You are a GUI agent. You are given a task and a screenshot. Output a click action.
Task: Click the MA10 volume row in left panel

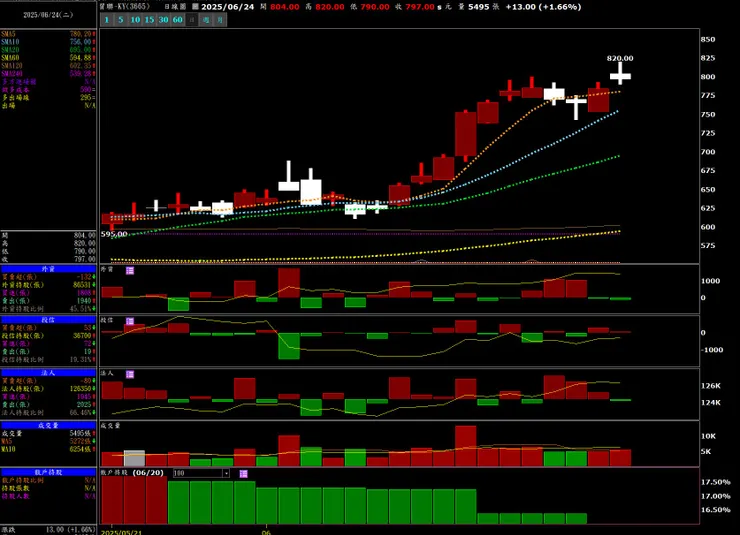tap(48, 449)
